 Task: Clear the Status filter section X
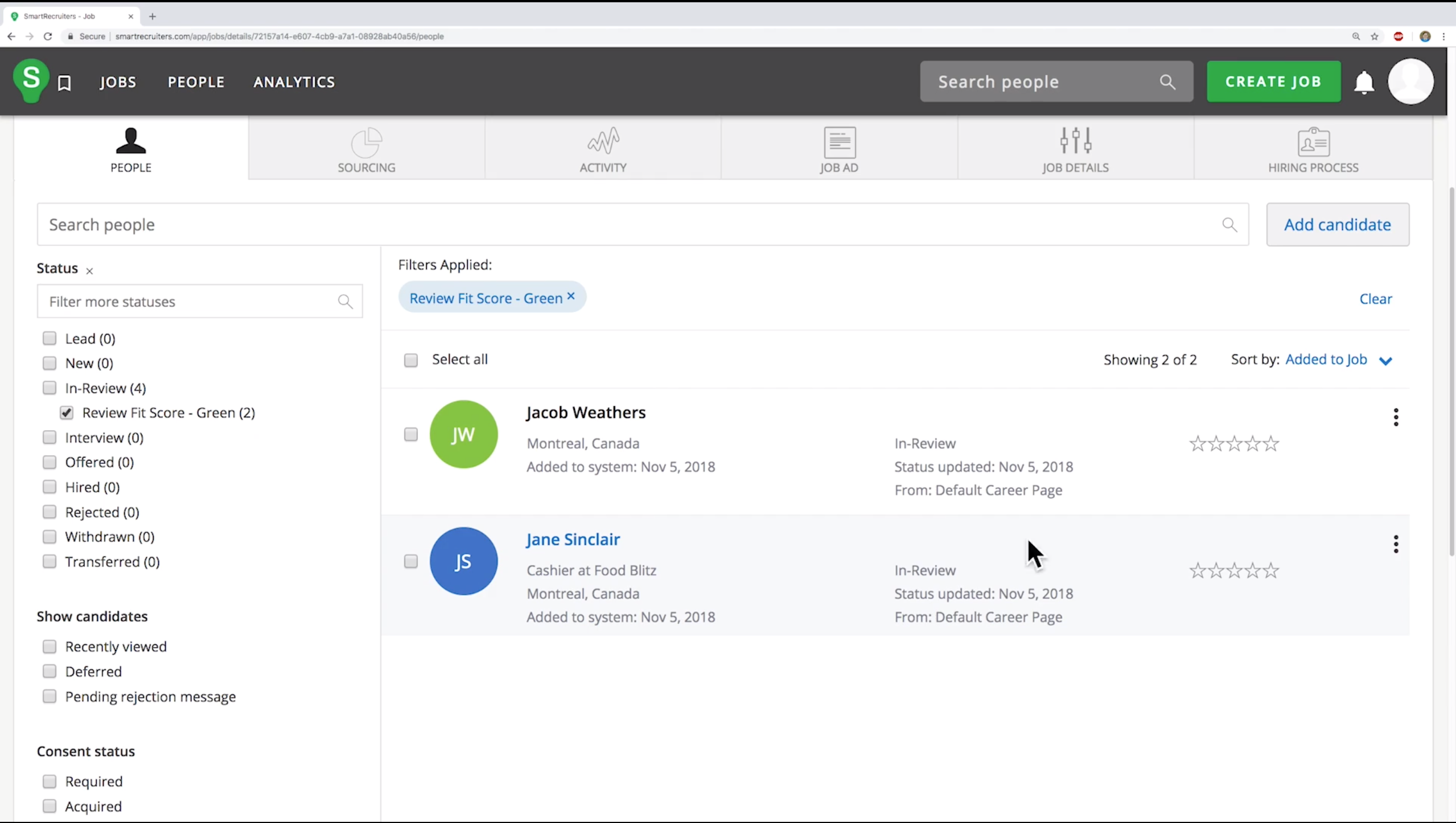pyautogui.click(x=89, y=271)
